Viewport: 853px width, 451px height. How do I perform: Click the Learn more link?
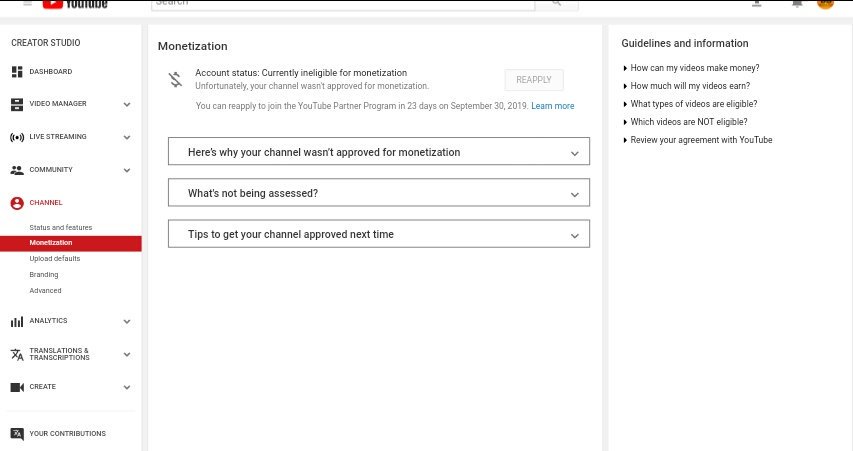(x=553, y=106)
